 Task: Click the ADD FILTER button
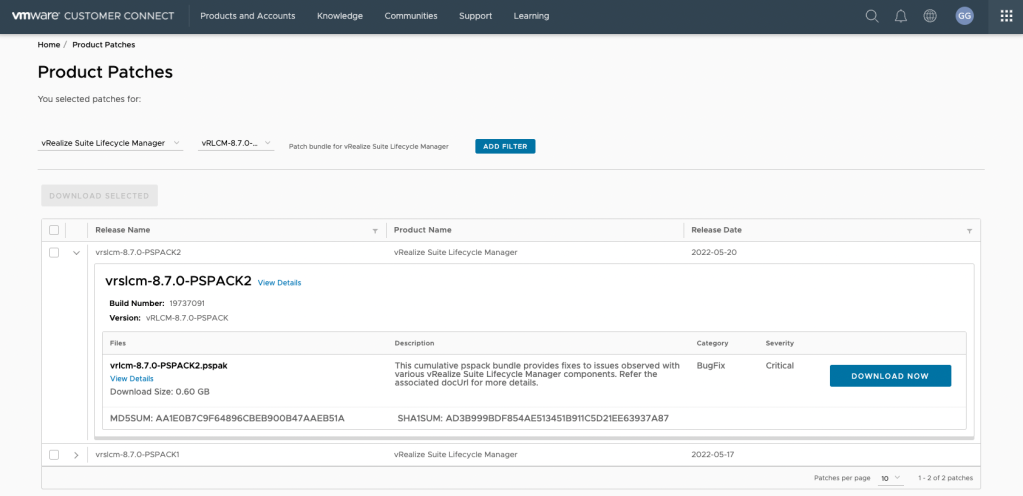(505, 146)
